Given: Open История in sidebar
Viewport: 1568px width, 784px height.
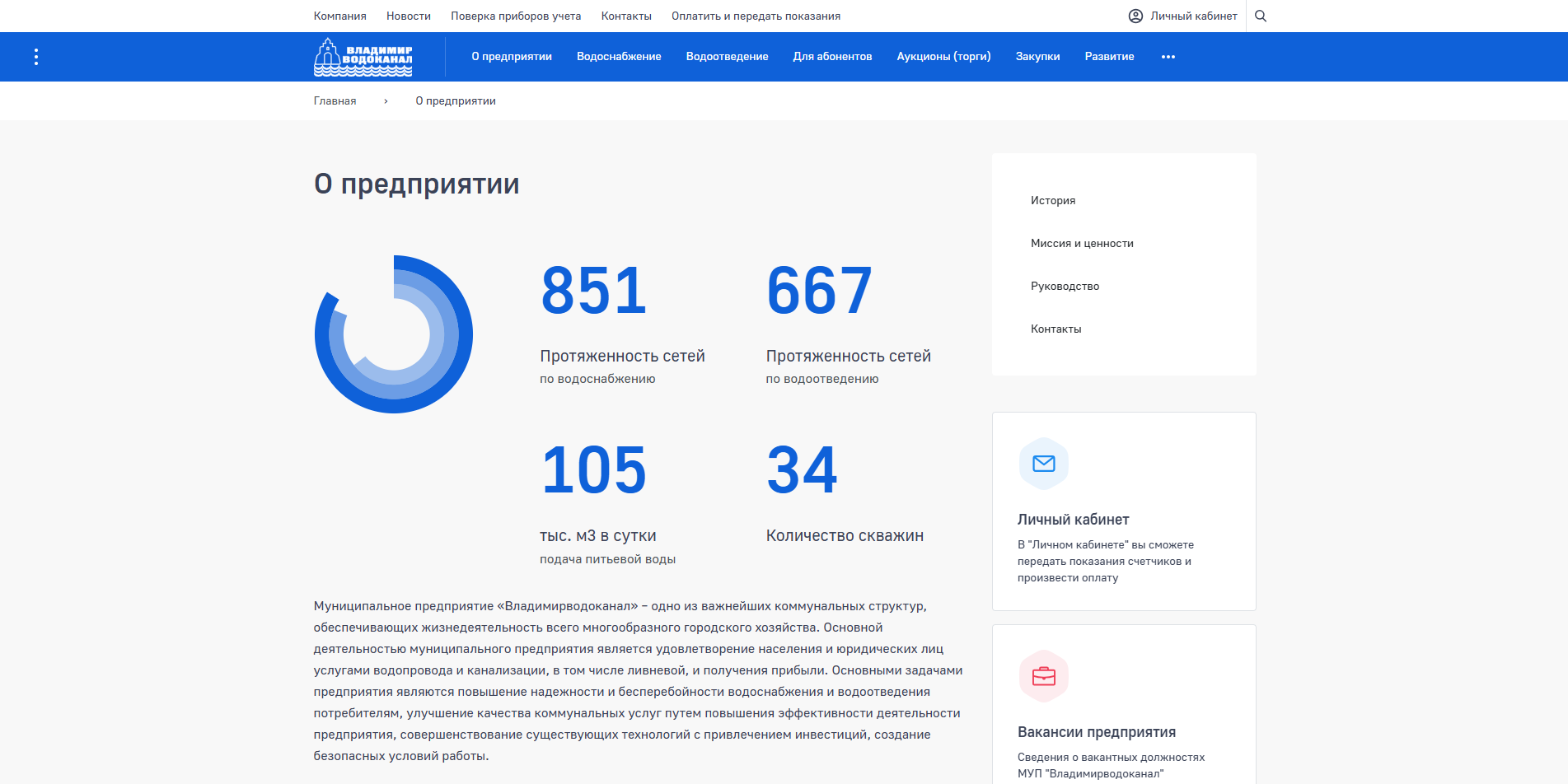Looking at the screenshot, I should 1053,200.
